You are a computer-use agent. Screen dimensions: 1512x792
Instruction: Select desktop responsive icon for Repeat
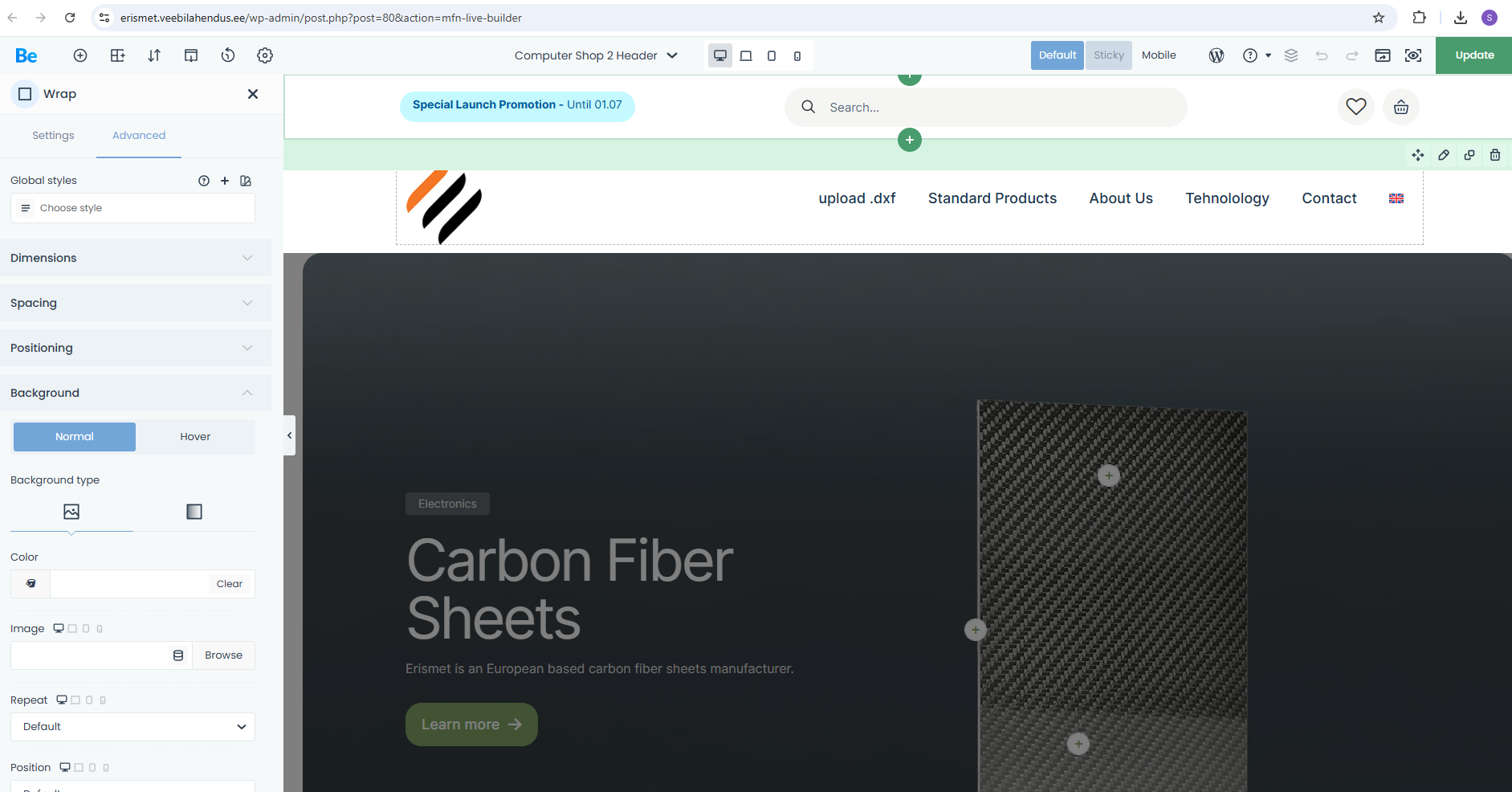pyautogui.click(x=62, y=700)
